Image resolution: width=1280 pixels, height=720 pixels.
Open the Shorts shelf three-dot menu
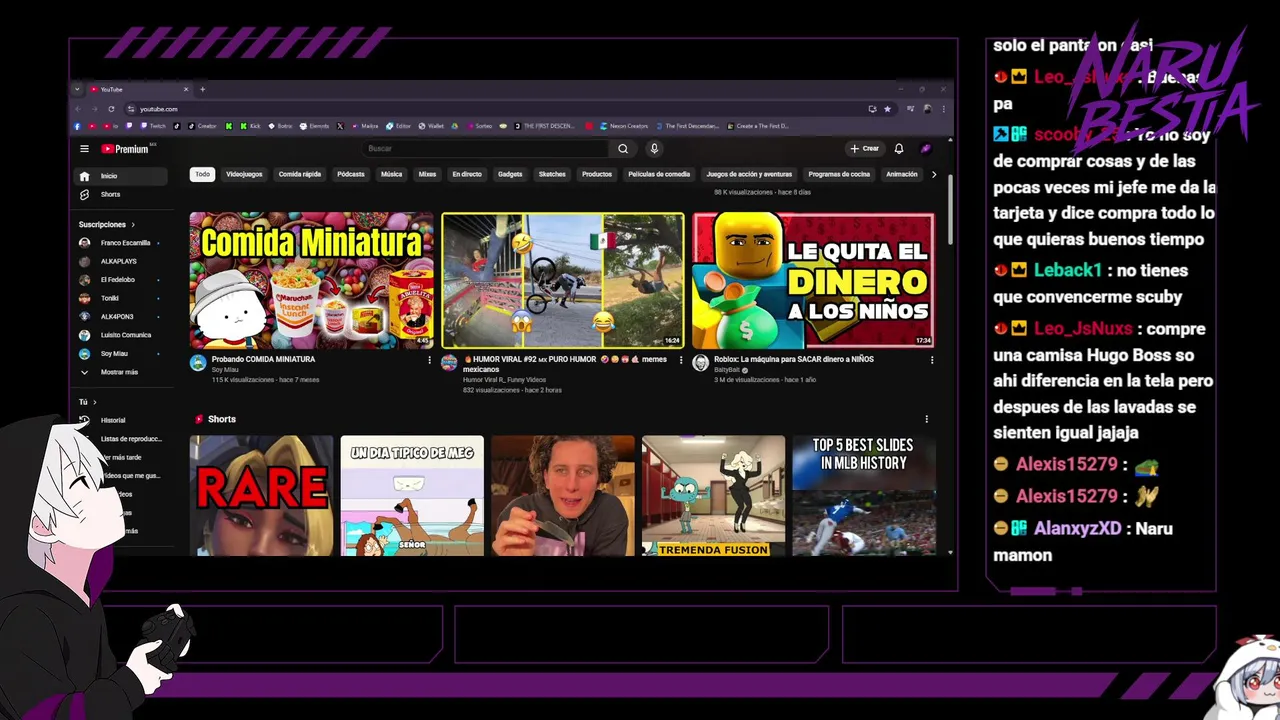[x=926, y=419]
